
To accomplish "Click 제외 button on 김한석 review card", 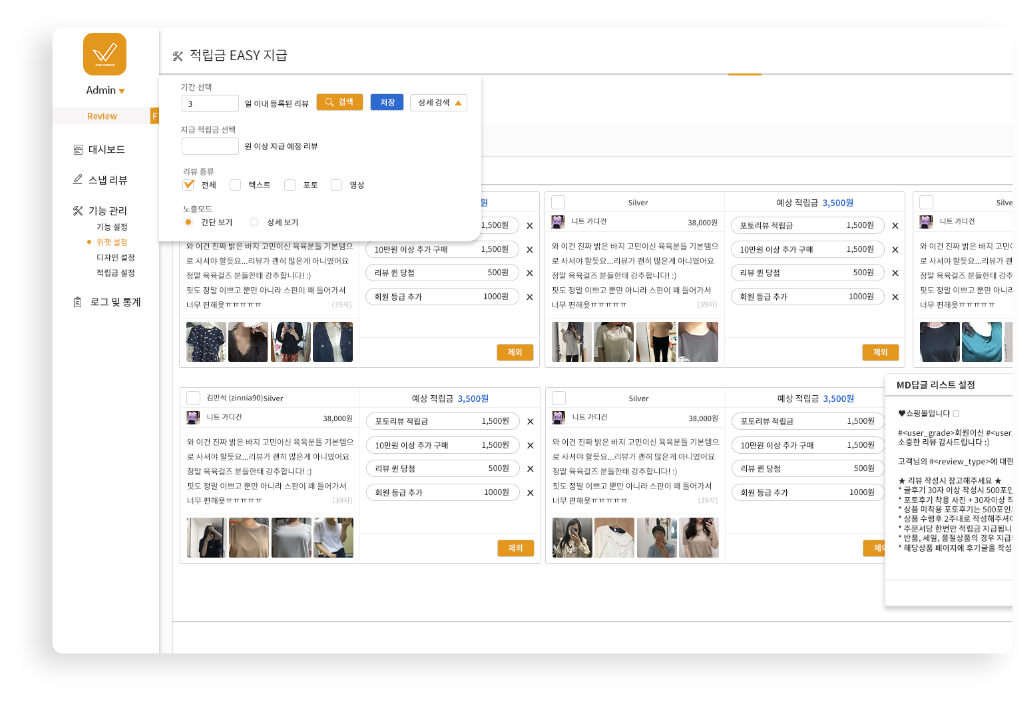I will tap(515, 548).
